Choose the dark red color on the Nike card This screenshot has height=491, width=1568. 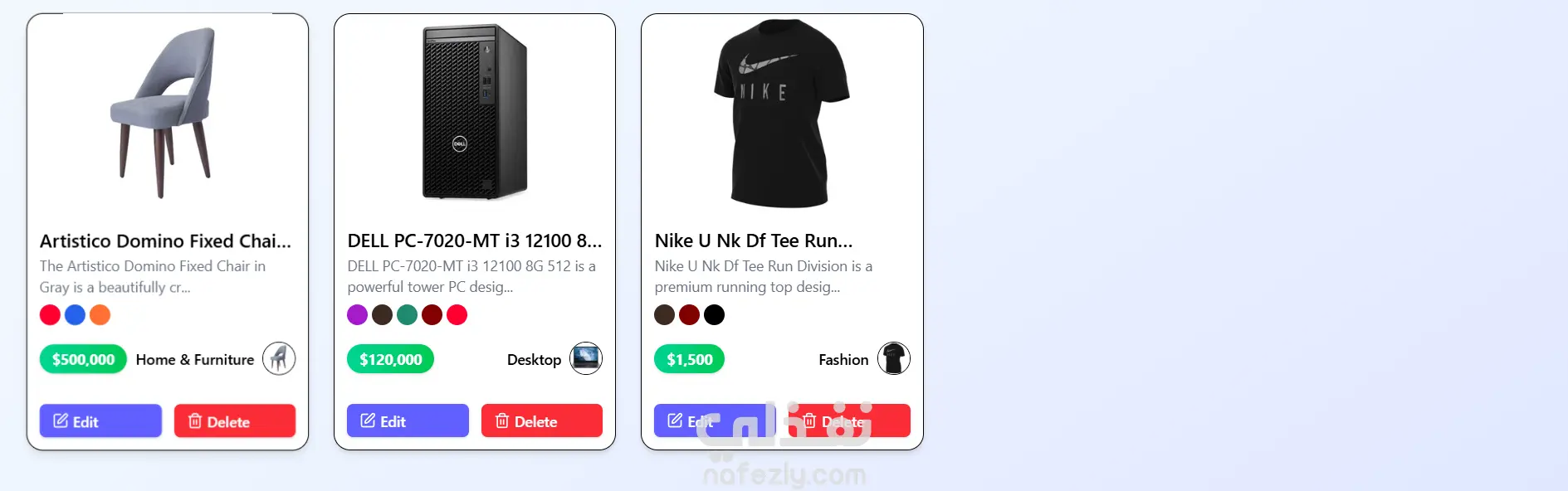689,315
